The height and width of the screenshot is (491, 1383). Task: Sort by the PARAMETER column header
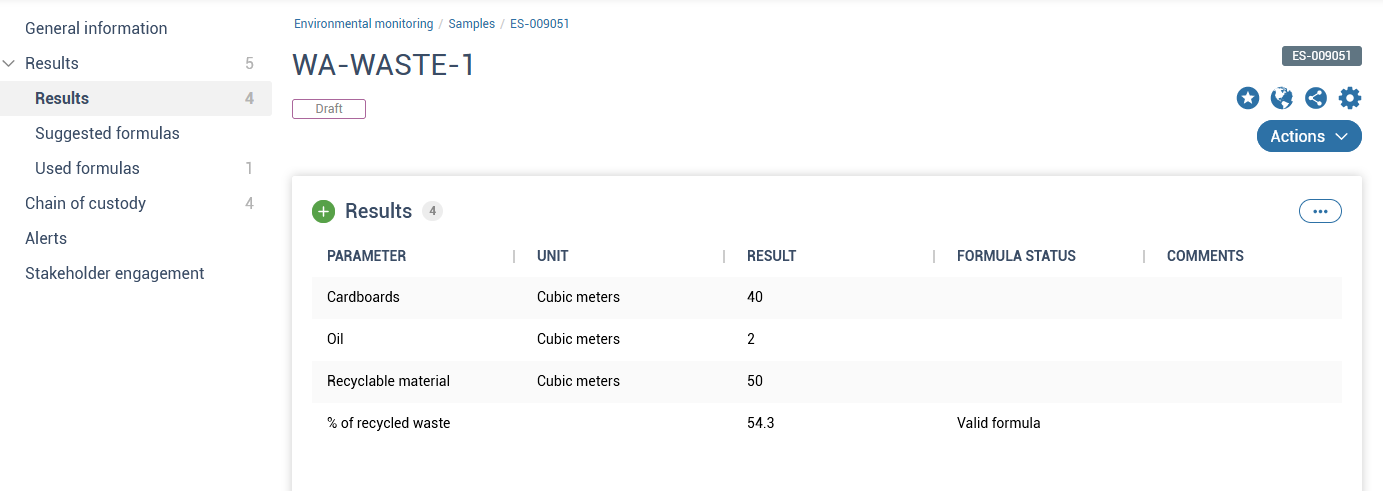pyautogui.click(x=366, y=256)
